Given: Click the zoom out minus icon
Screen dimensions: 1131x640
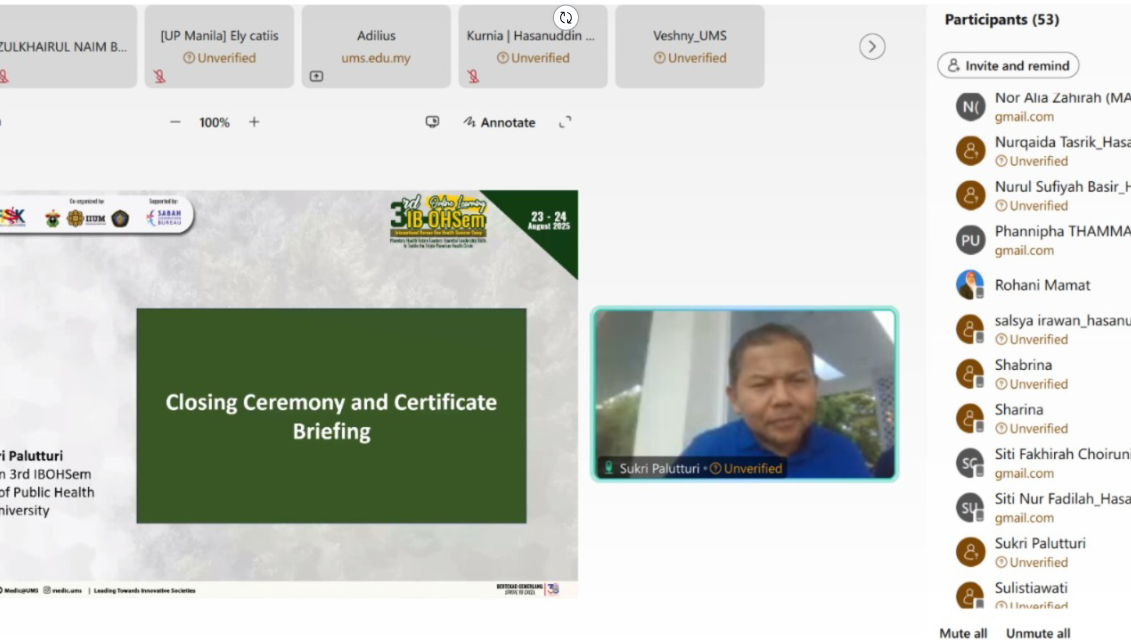Looking at the screenshot, I should tap(175, 122).
